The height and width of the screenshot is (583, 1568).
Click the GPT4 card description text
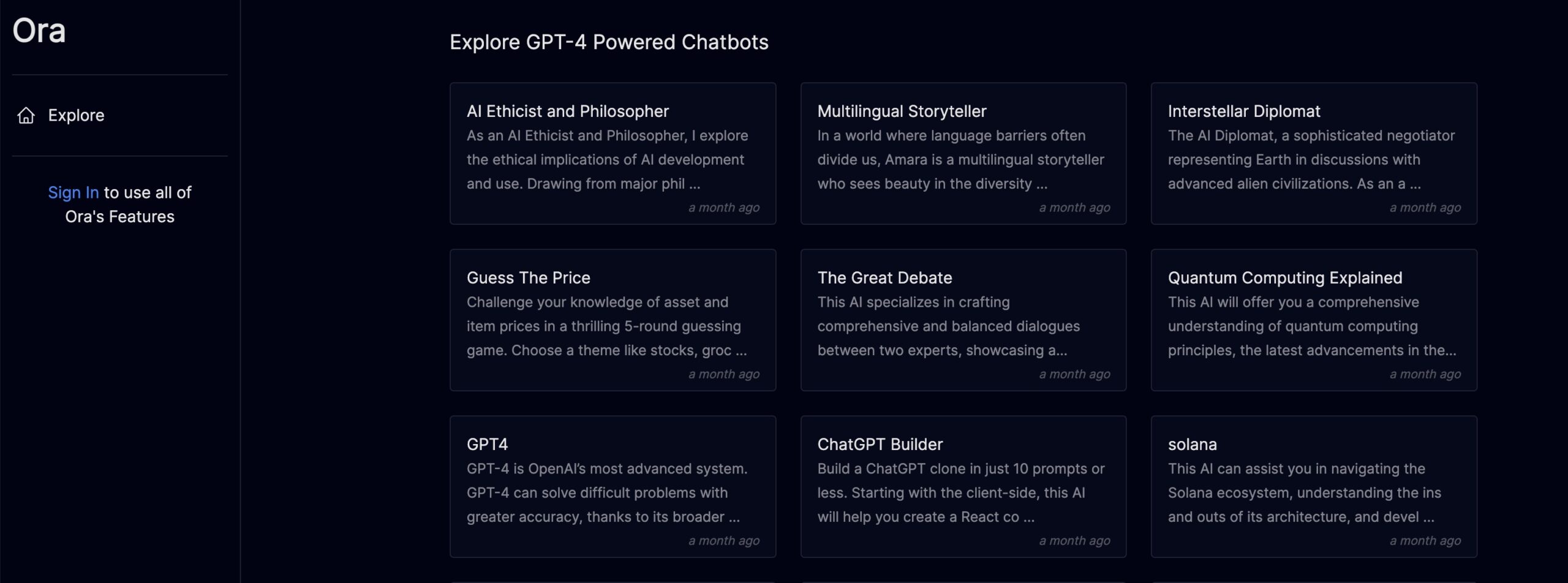pyautogui.click(x=607, y=492)
